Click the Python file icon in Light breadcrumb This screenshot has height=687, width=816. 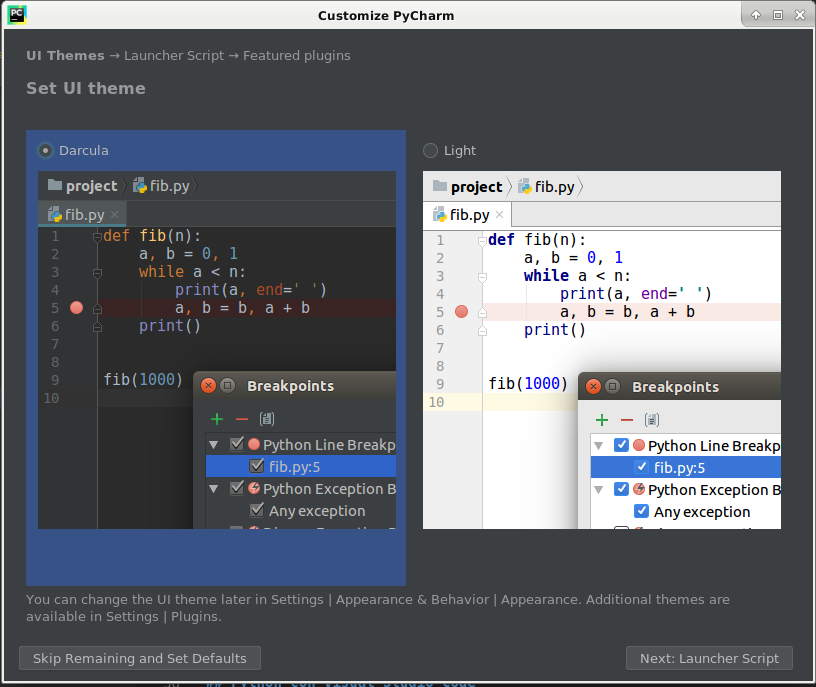click(523, 187)
